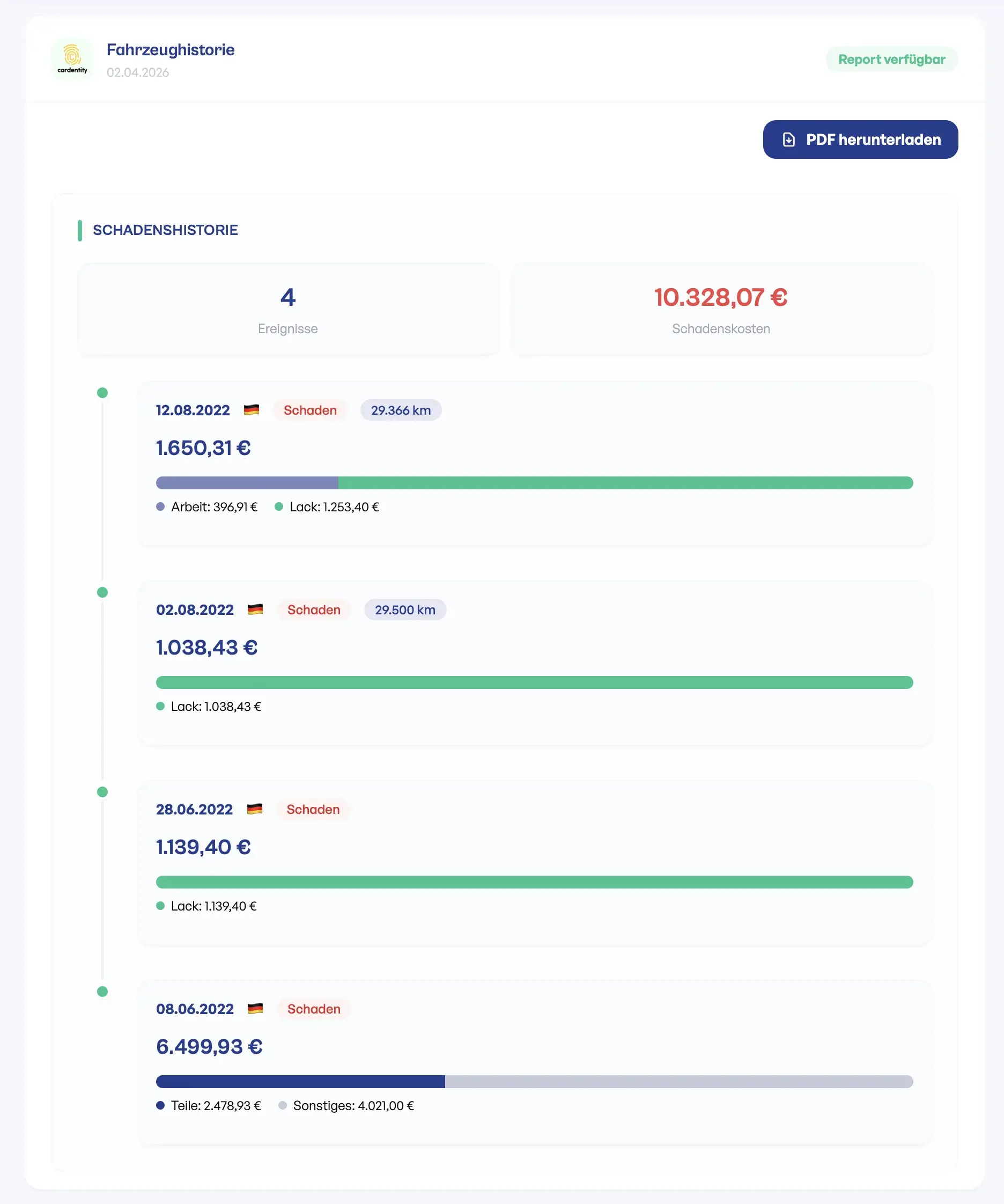This screenshot has height=1204, width=1004.
Task: Click the 29.366 km mileage badge
Action: click(x=401, y=410)
